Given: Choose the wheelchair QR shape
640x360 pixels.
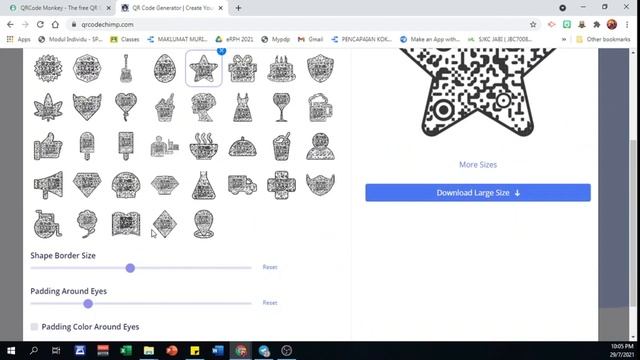Looking at the screenshot, I should coord(48,224).
